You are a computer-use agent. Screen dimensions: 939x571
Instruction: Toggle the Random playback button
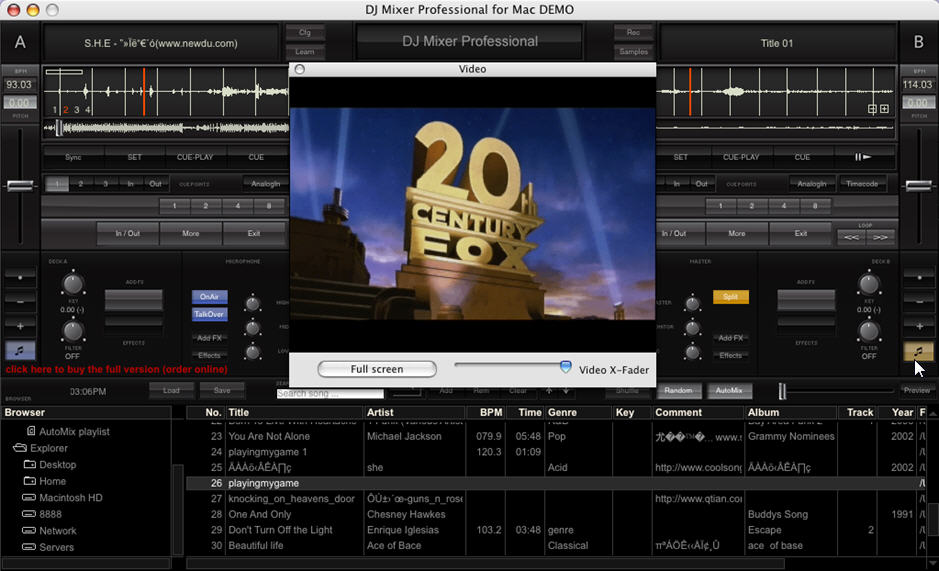click(x=678, y=391)
